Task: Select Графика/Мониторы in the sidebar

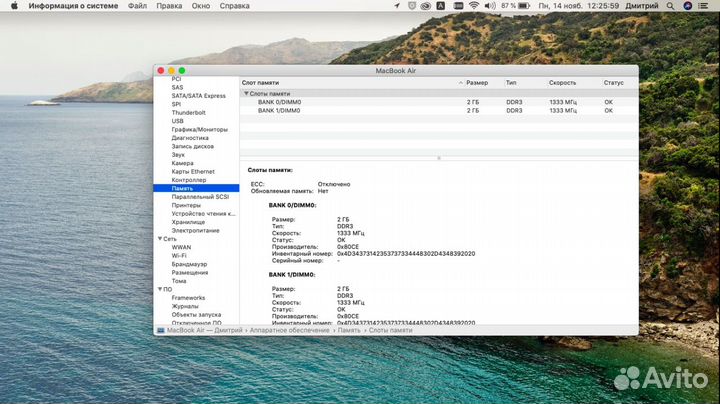Action: (x=199, y=129)
